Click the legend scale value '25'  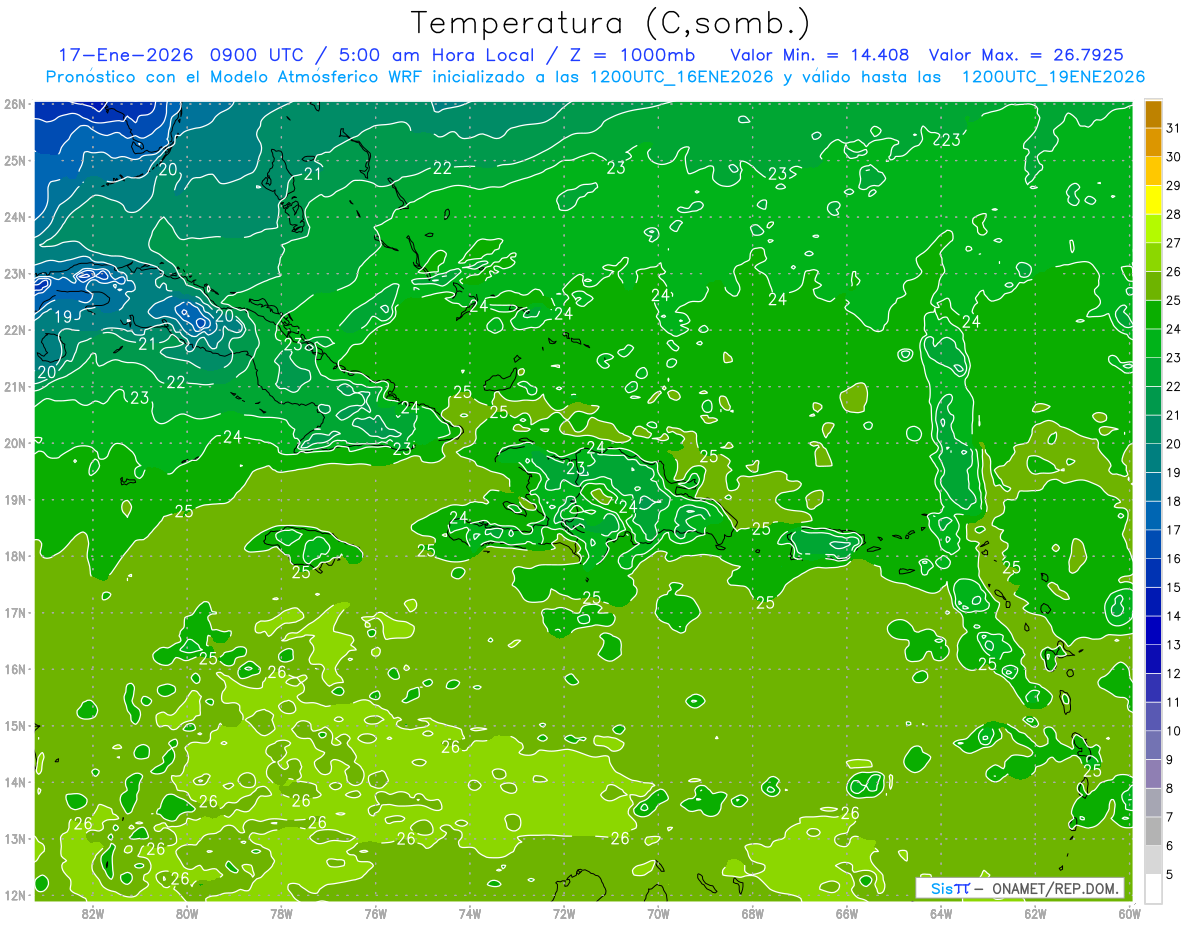coord(1174,301)
